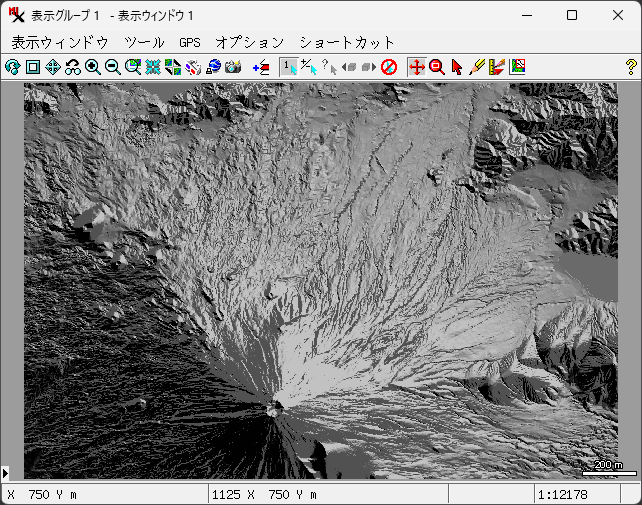The width and height of the screenshot is (642, 505).
Task: Open the GPS menu
Action: point(190,42)
